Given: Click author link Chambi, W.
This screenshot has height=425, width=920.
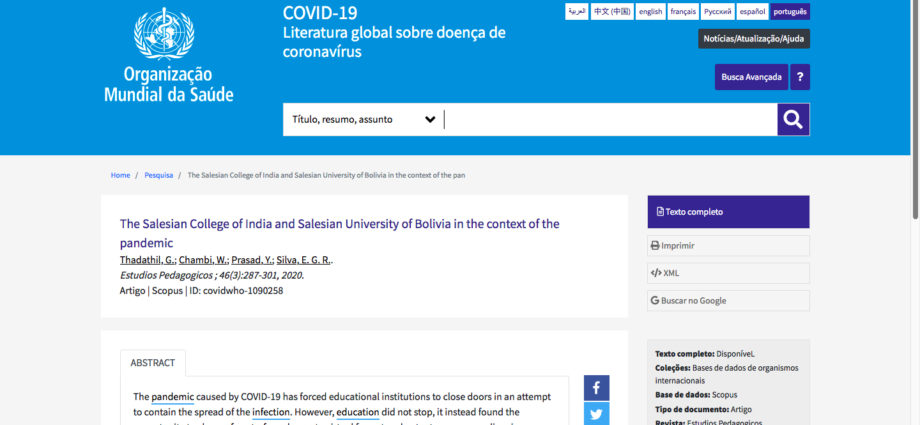Looking at the screenshot, I should pos(203,260).
